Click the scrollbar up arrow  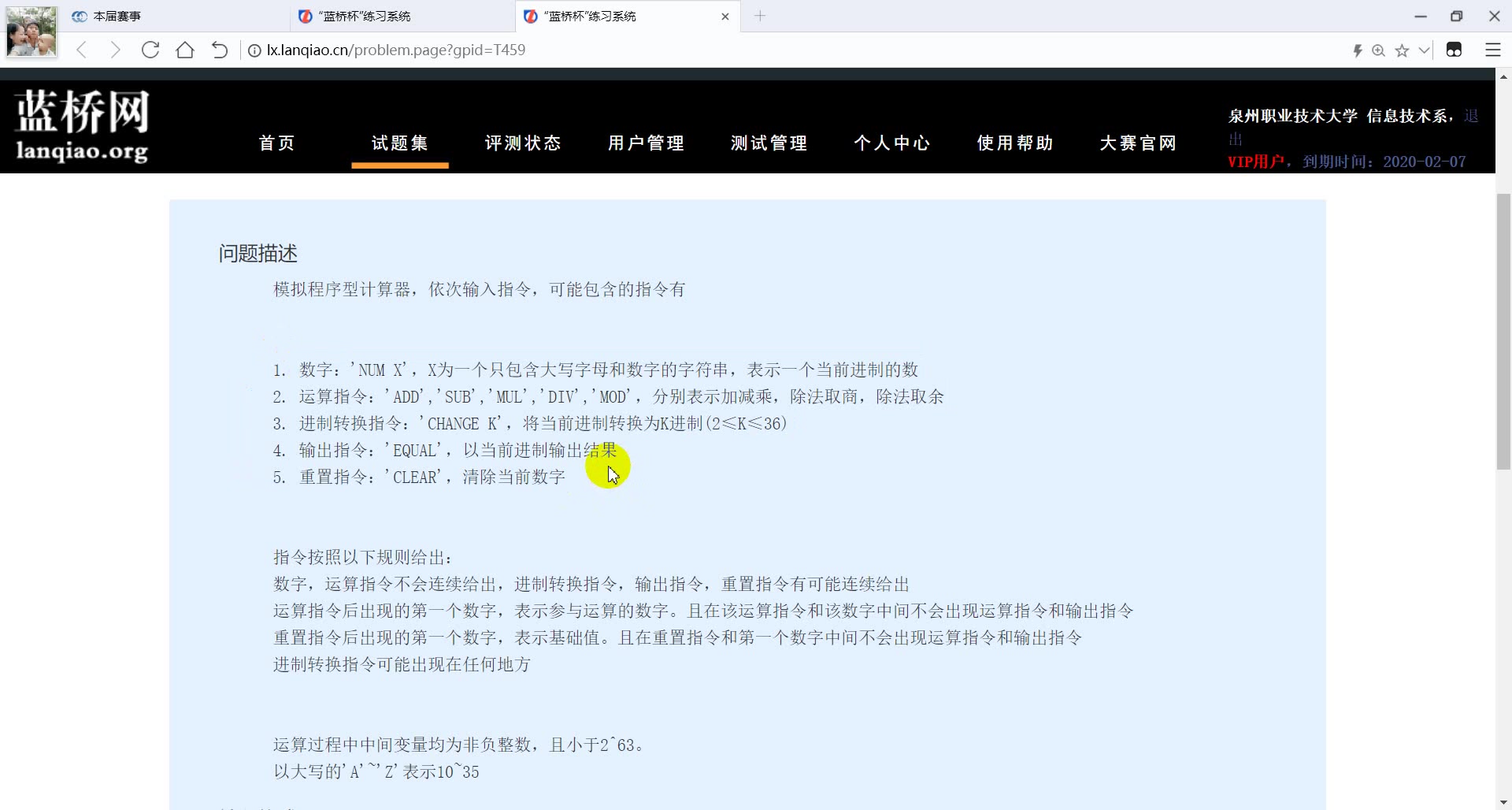(x=1503, y=77)
